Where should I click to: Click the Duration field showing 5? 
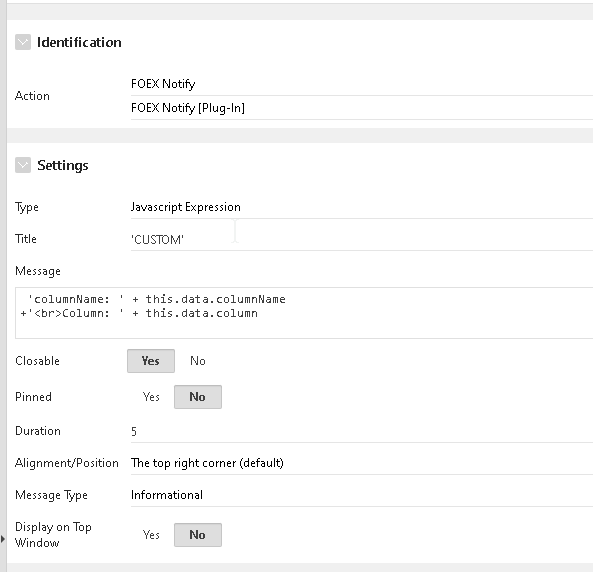pos(362,431)
